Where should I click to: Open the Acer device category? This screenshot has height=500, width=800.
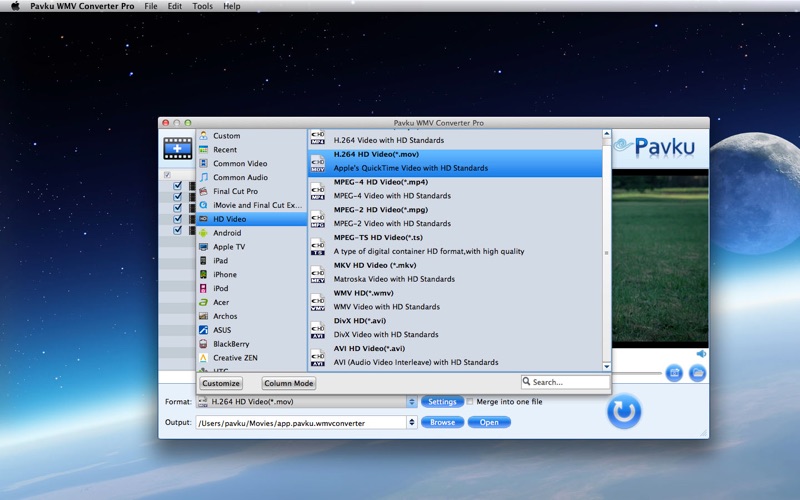(x=252, y=302)
